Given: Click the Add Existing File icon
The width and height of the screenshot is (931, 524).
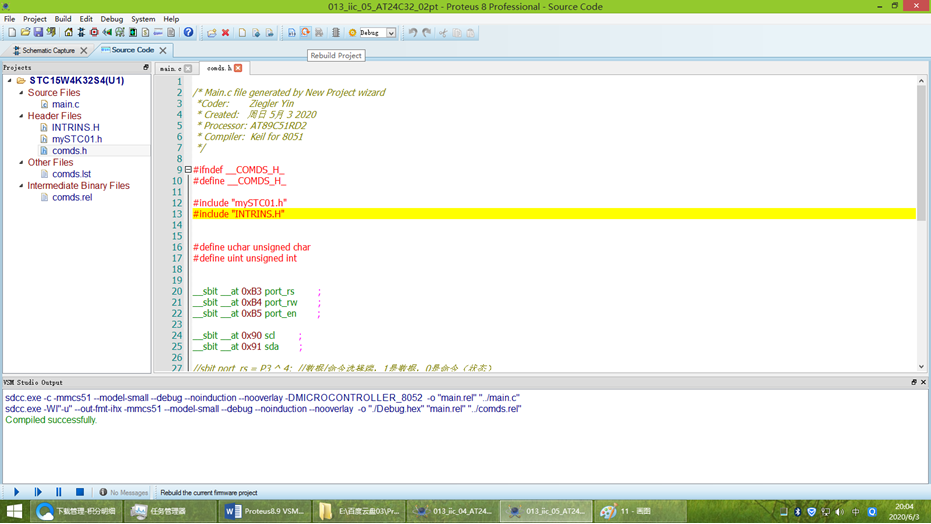Looking at the screenshot, I should pyautogui.click(x=211, y=33).
